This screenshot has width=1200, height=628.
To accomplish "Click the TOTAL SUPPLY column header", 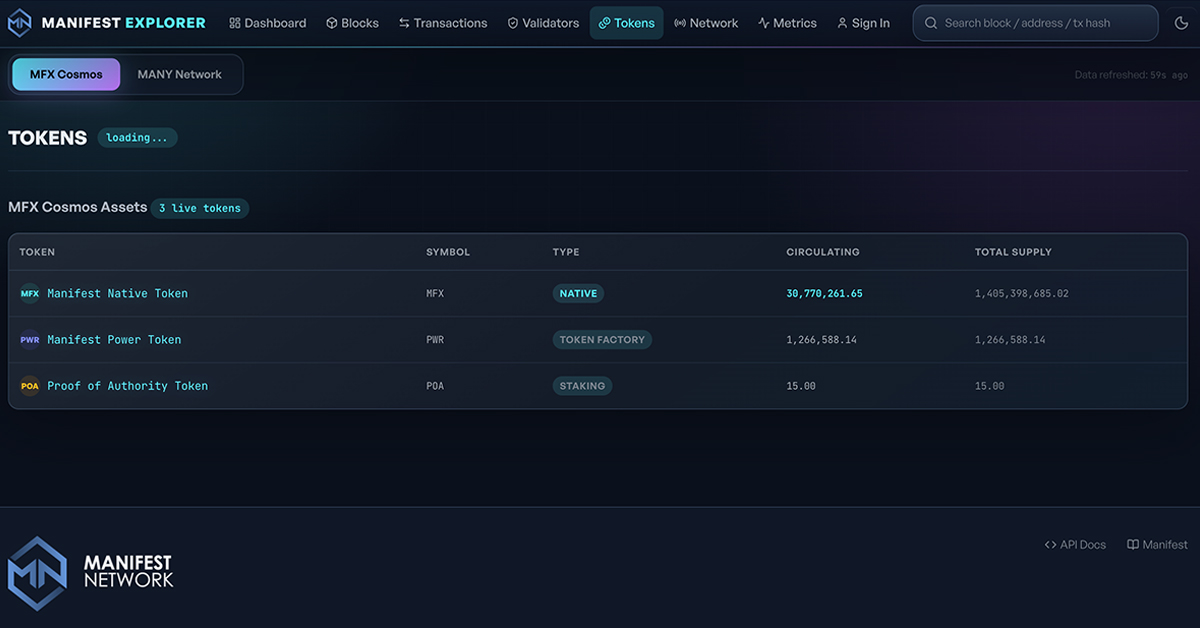I will 1013,252.
